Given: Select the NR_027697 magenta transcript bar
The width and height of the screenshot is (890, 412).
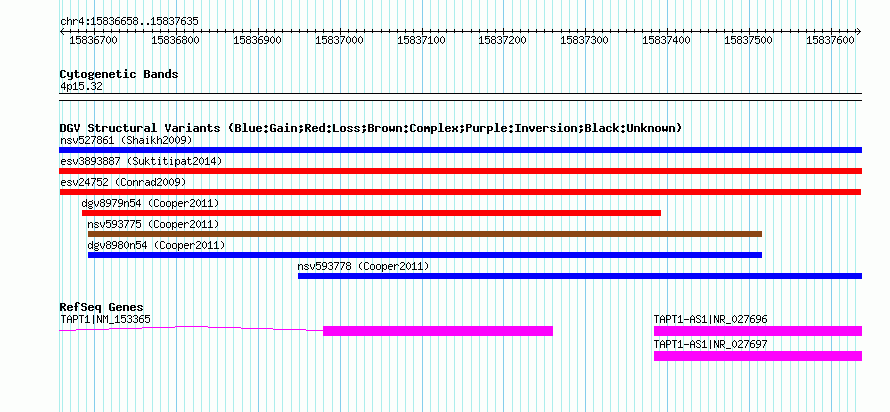Looking at the screenshot, I should click(758, 356).
